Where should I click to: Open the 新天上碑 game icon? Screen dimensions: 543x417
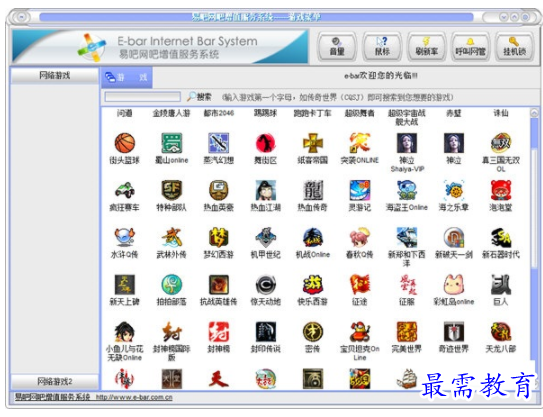[x=125, y=284]
